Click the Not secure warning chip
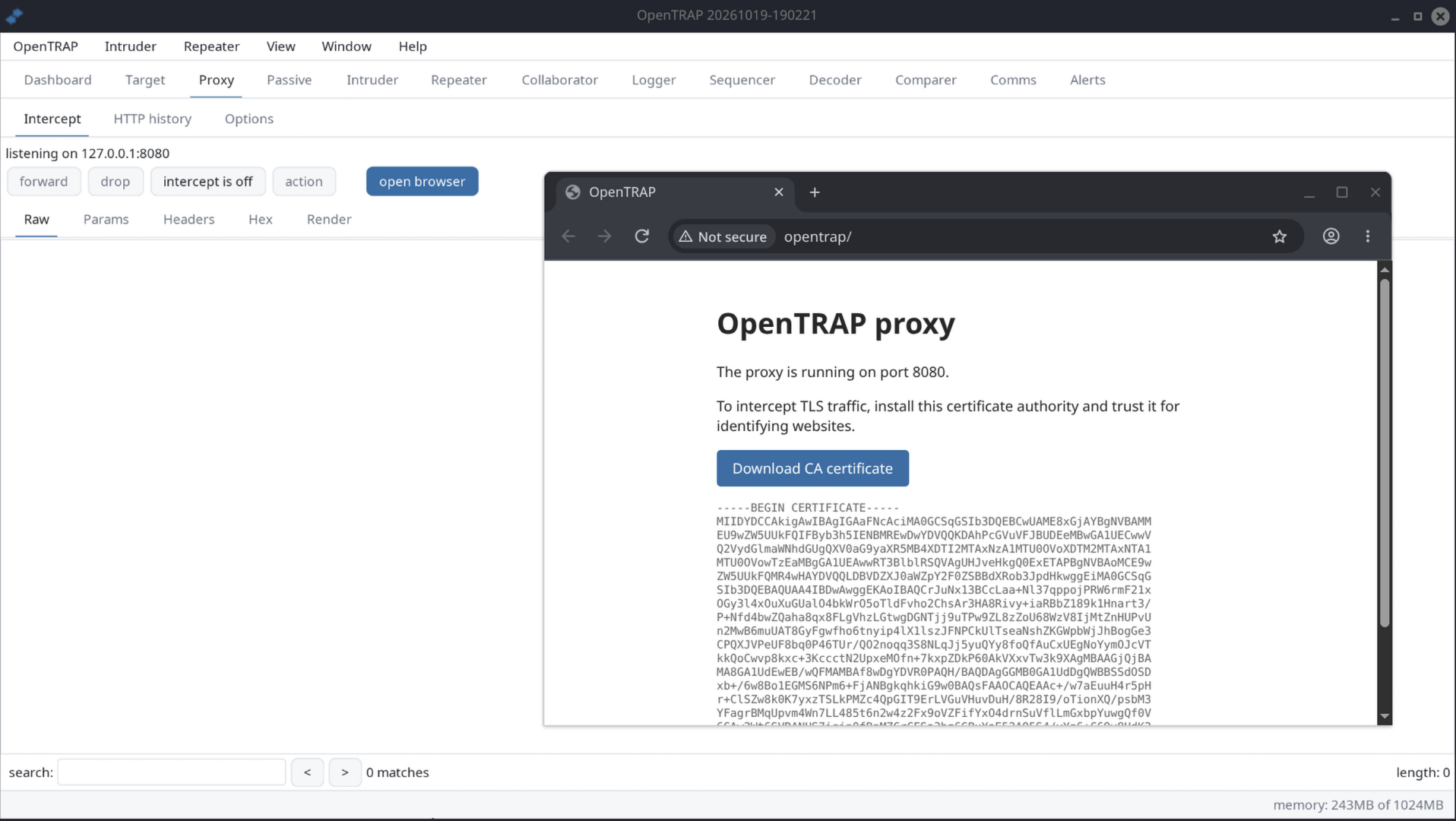 (723, 236)
